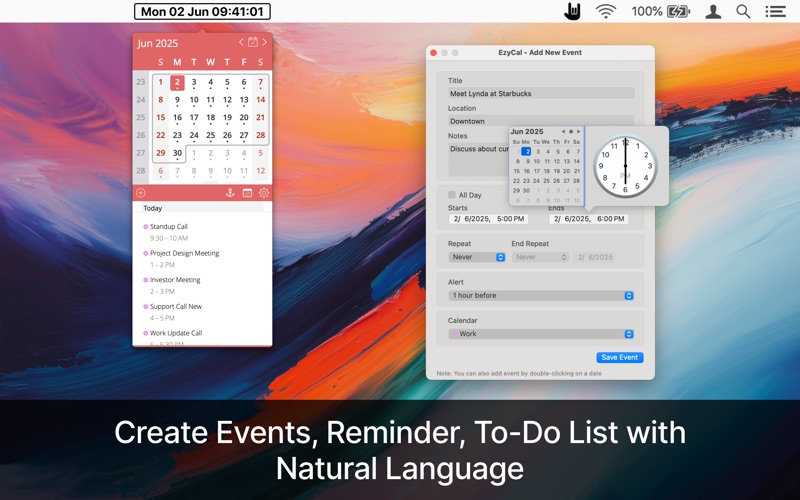Go to next month in EzyCal popup
The image size is (800, 500).
(264, 42)
